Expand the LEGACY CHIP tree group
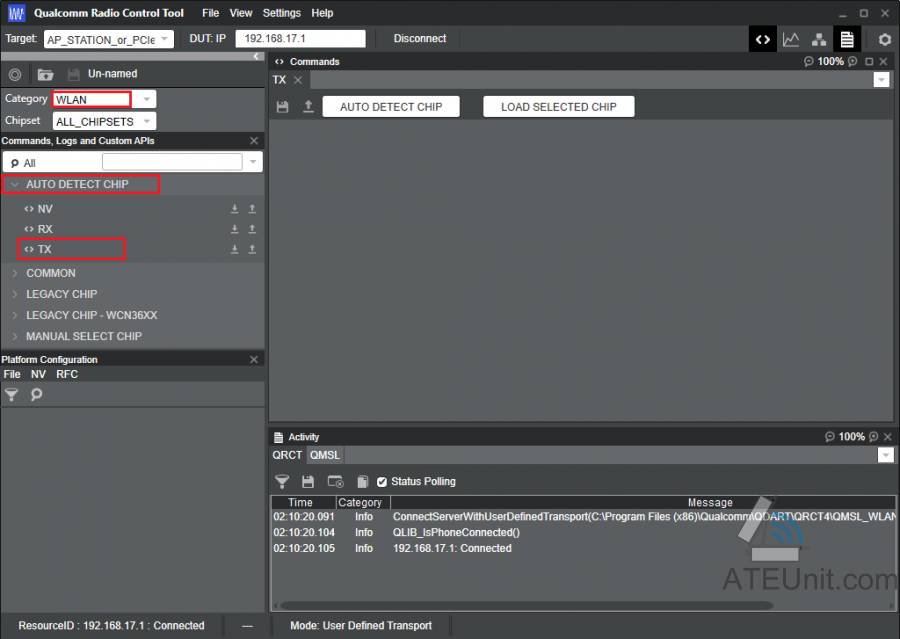 click(x=15, y=295)
